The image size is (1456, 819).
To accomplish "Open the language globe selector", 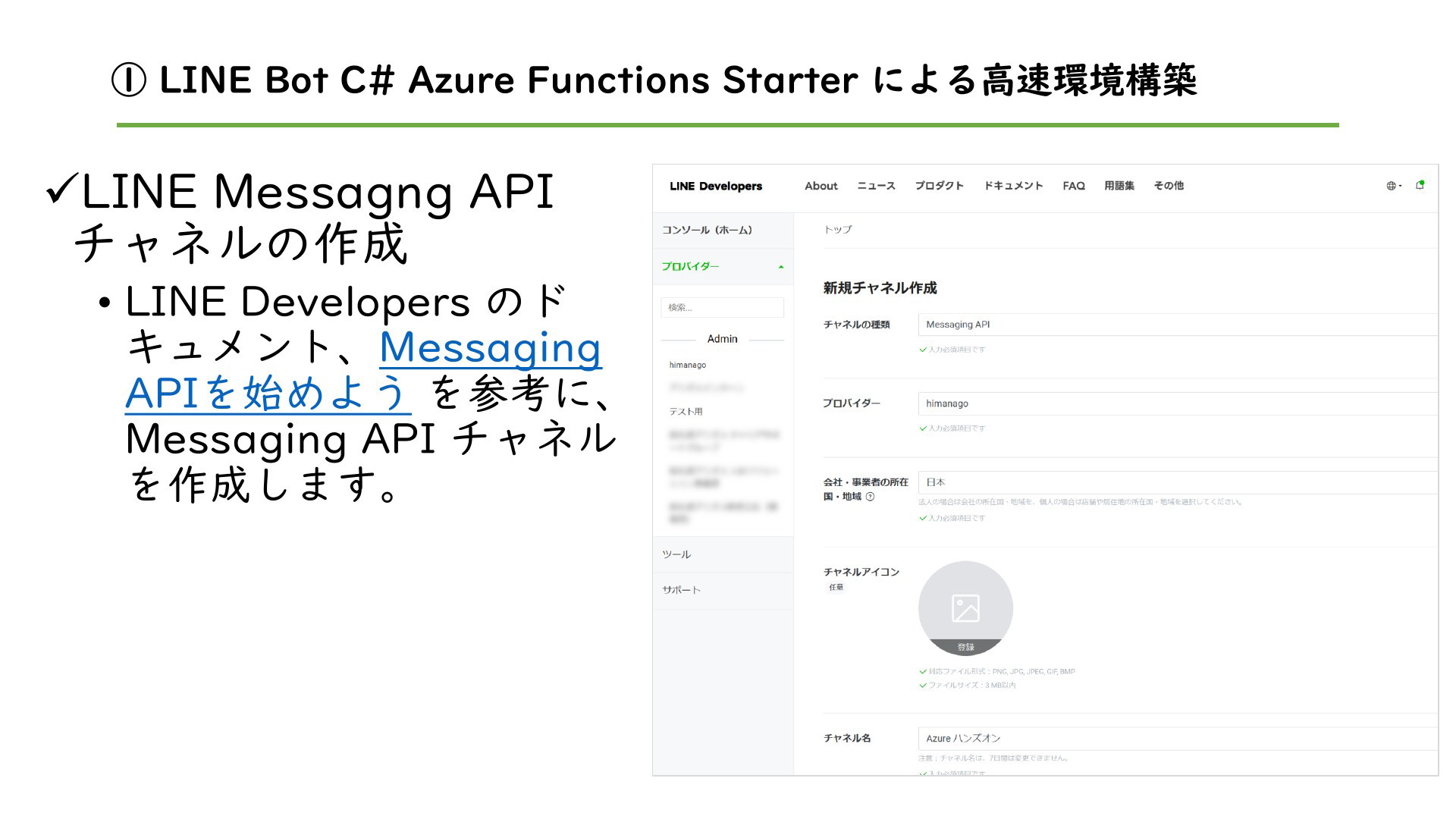I will [x=1394, y=186].
